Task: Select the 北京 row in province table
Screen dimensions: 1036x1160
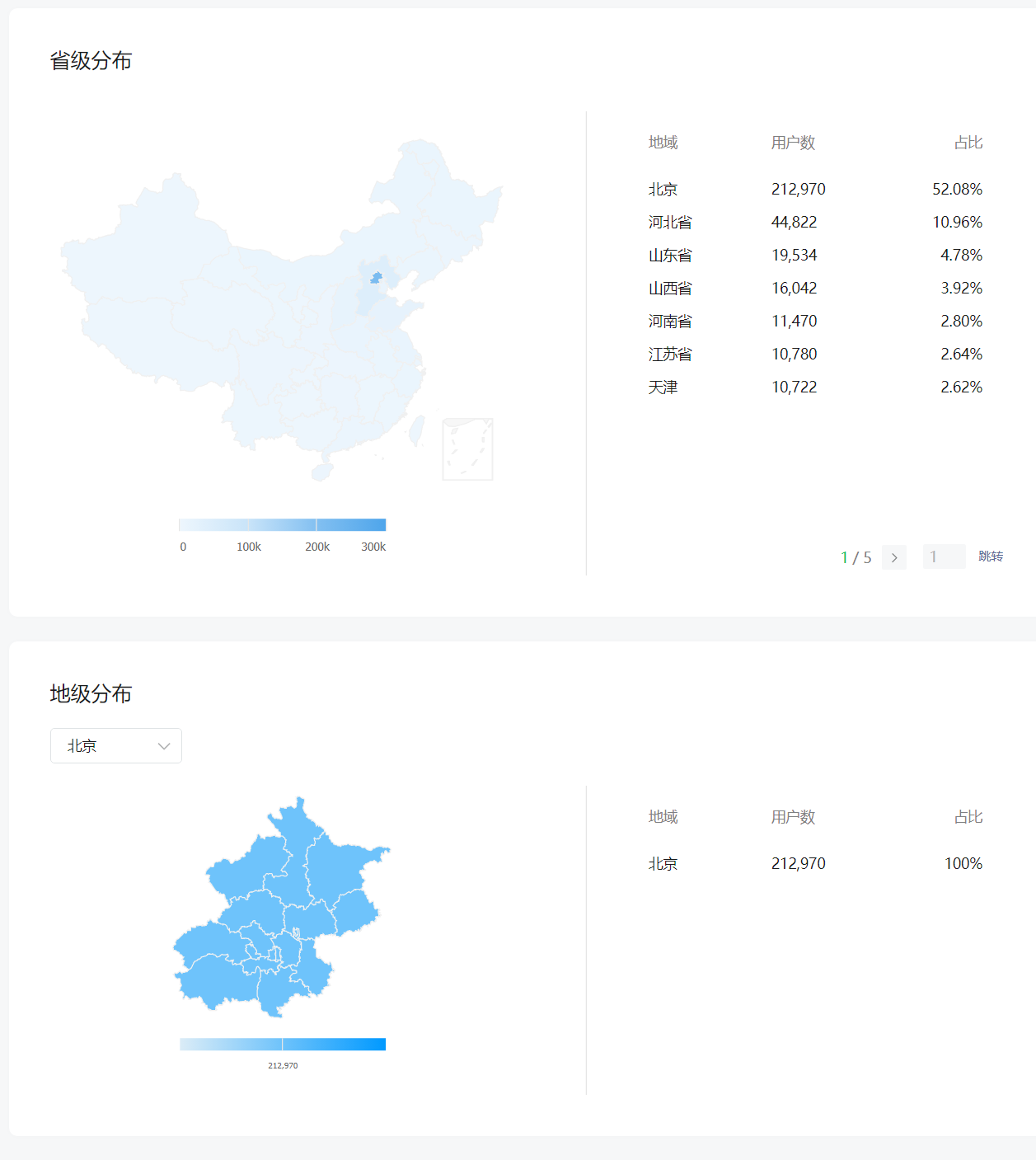Action: (x=815, y=189)
